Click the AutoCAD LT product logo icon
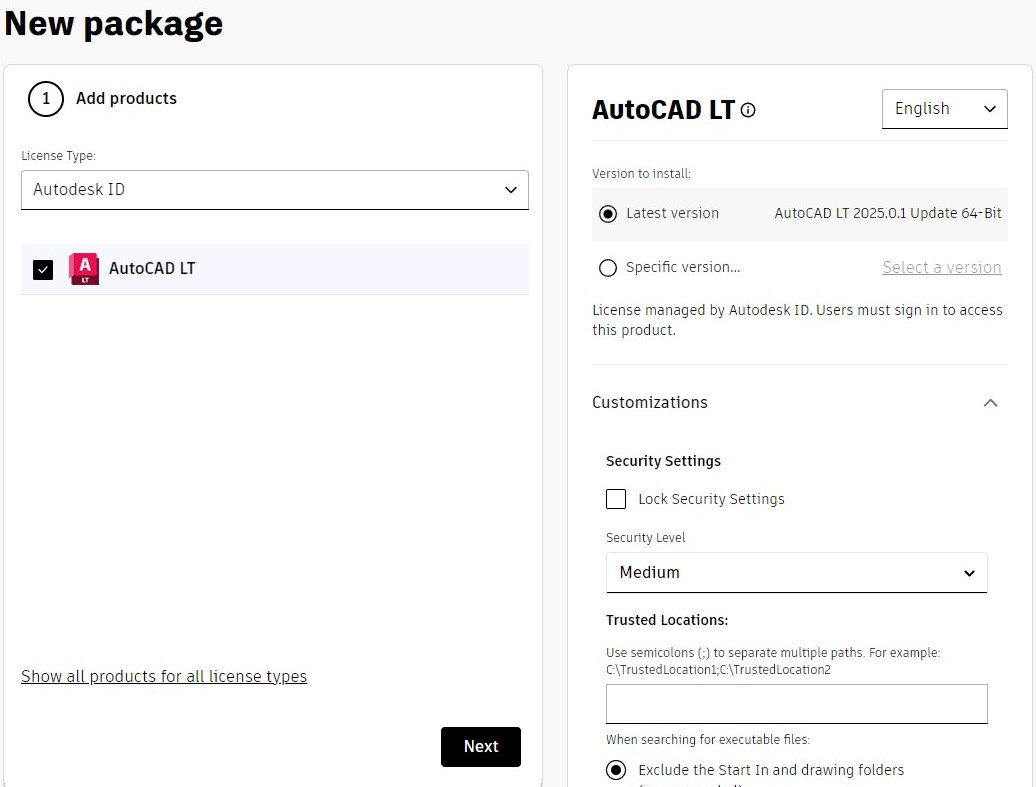Screen dimensions: 1036x787 [84, 269]
